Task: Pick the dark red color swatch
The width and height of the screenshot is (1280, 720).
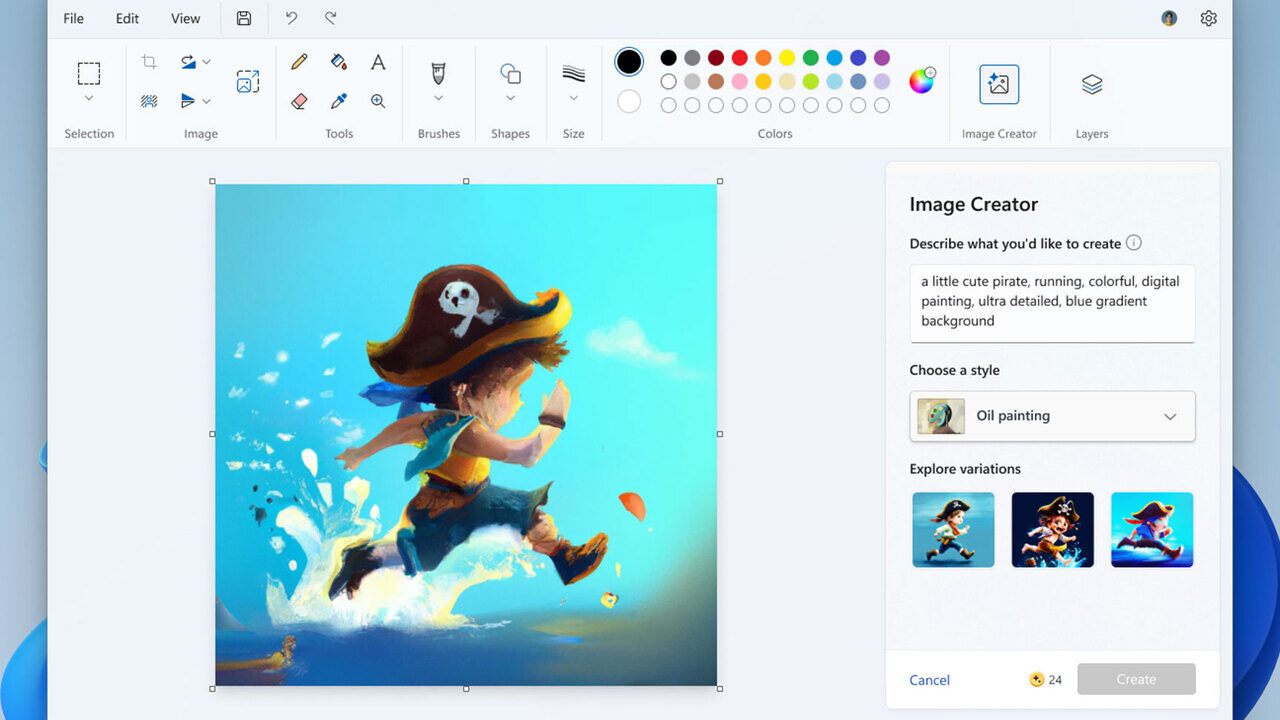Action: point(716,58)
